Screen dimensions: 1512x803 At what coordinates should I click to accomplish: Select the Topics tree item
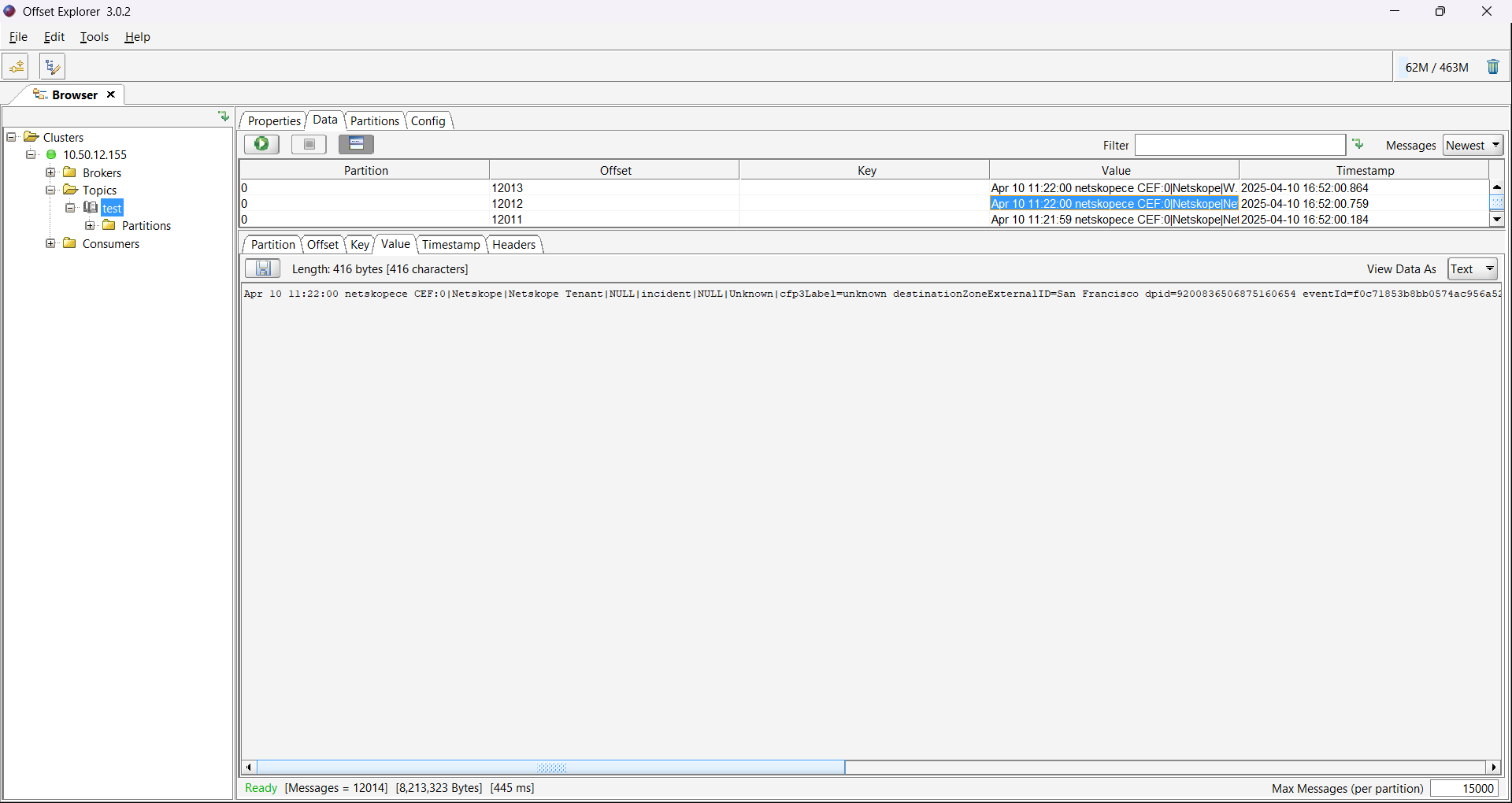(99, 190)
